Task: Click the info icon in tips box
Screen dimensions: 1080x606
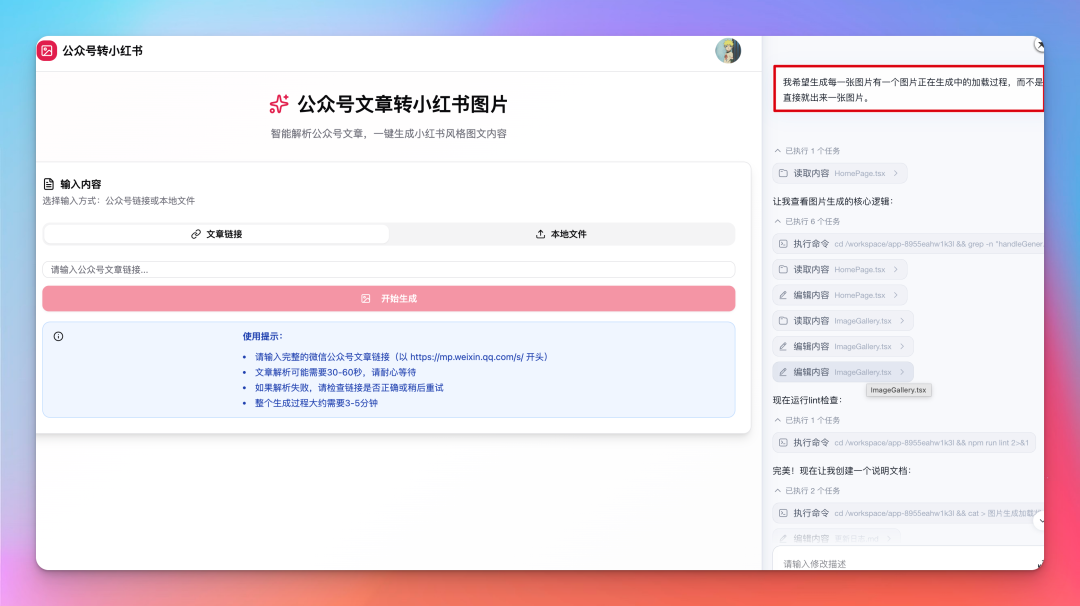Action: 59,337
